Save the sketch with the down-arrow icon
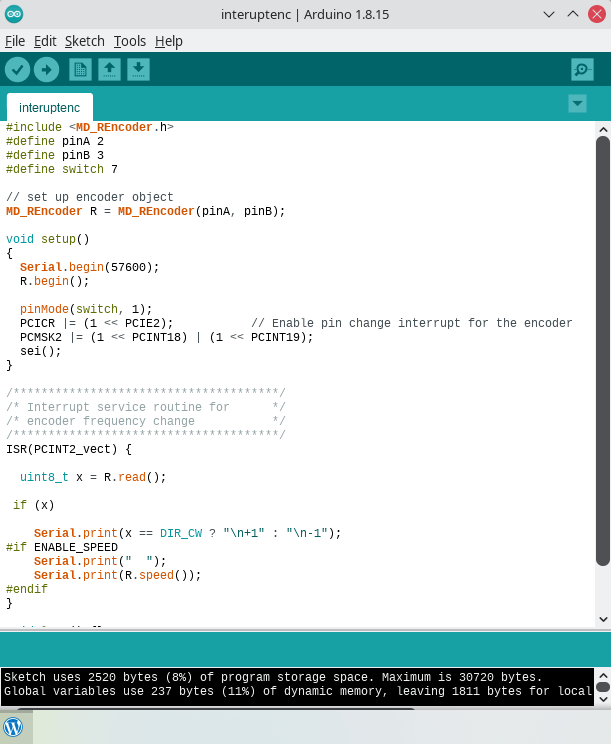Image resolution: width=611 pixels, height=744 pixels. tap(138, 69)
